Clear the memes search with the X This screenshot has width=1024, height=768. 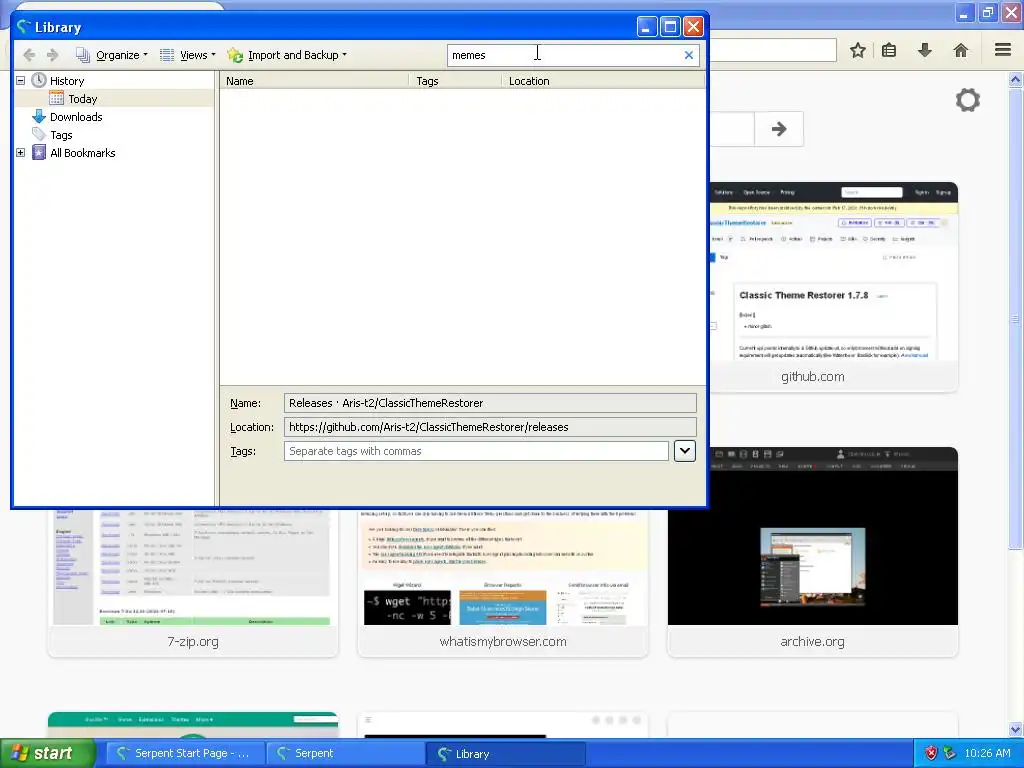point(688,55)
